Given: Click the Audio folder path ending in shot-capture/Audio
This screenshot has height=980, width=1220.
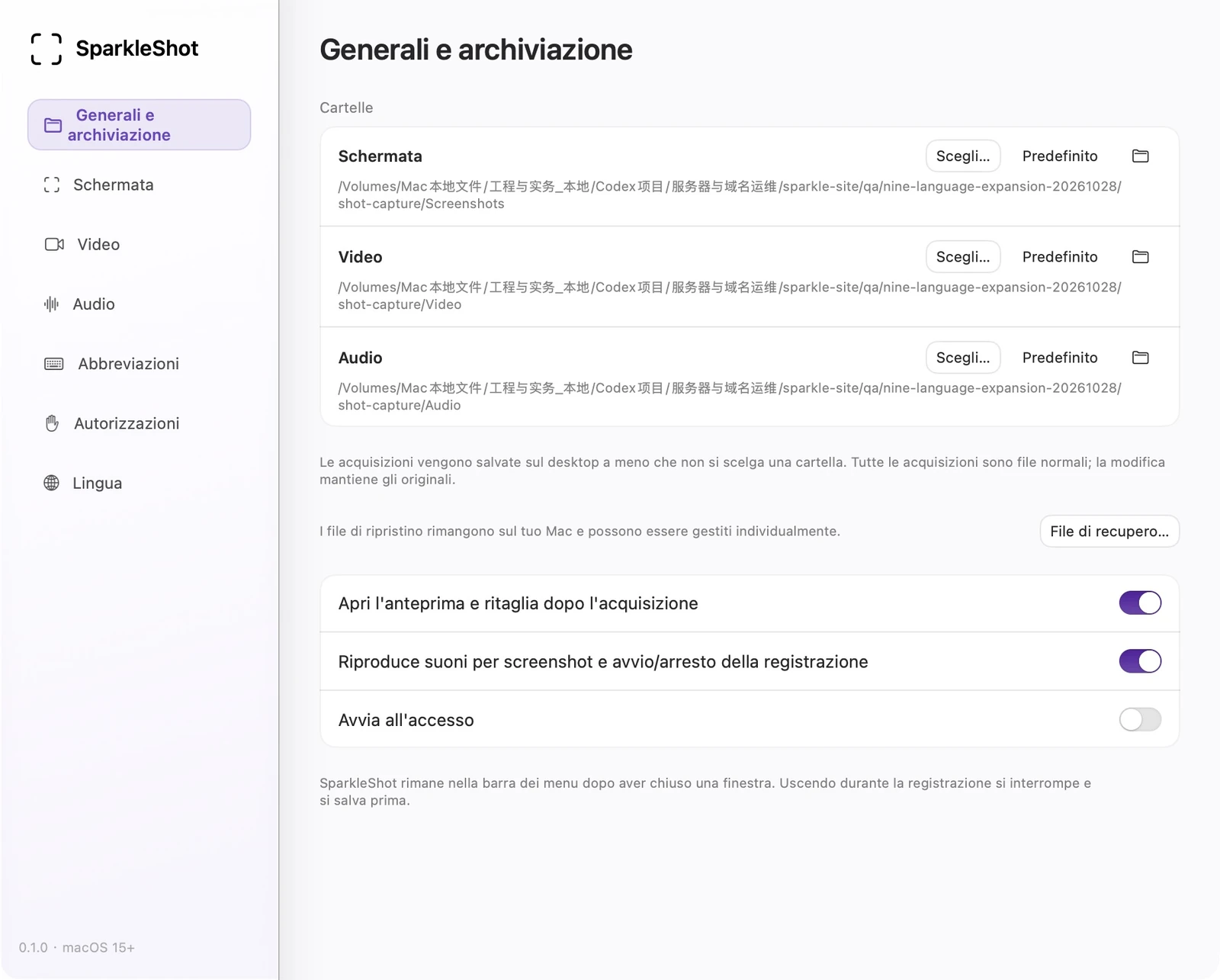Looking at the screenshot, I should [x=730, y=396].
